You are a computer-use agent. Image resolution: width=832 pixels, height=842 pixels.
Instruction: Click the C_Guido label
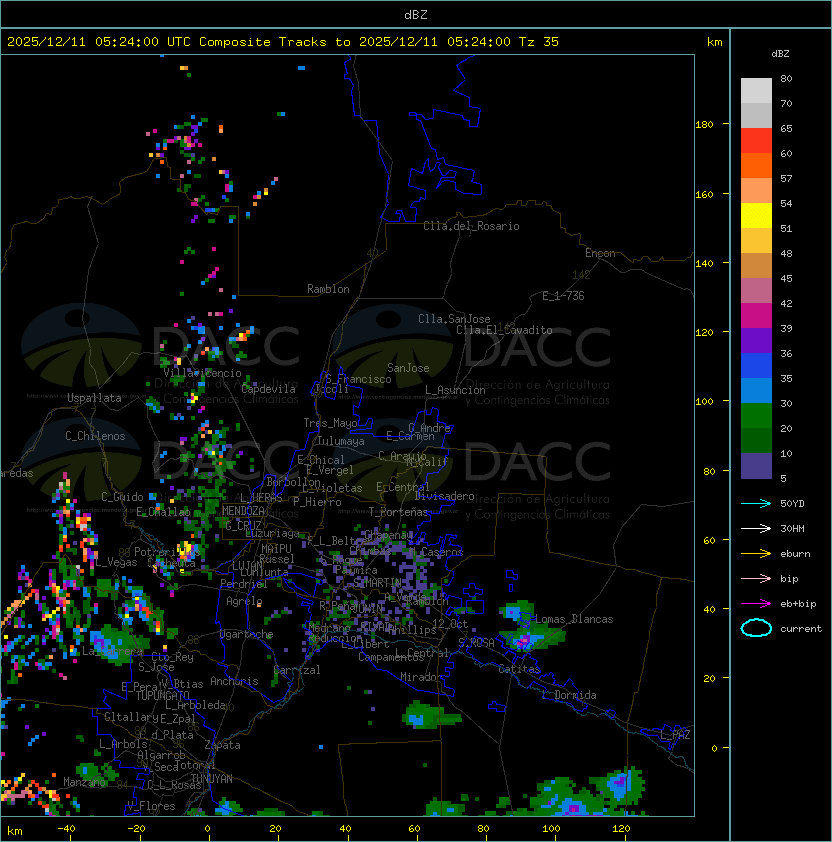tap(122, 497)
